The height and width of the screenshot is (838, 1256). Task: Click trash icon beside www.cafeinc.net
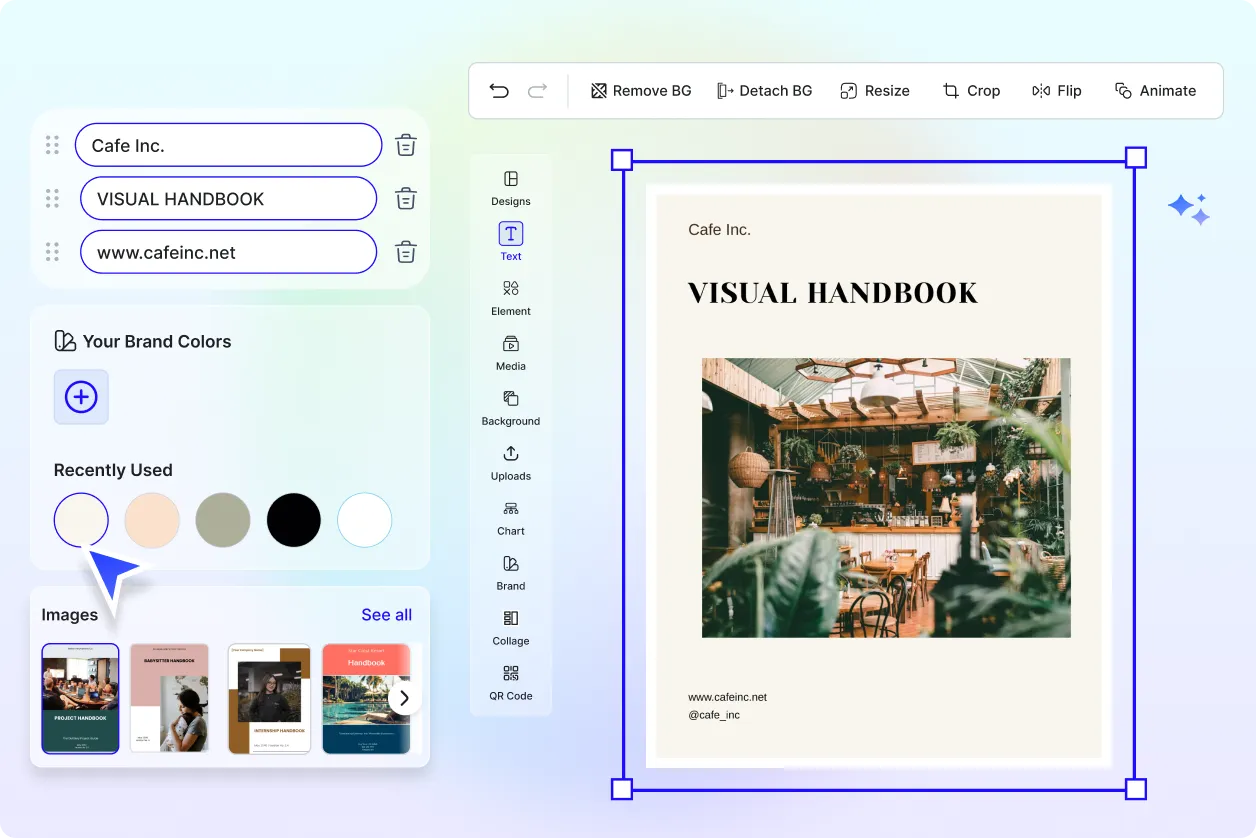tap(405, 252)
